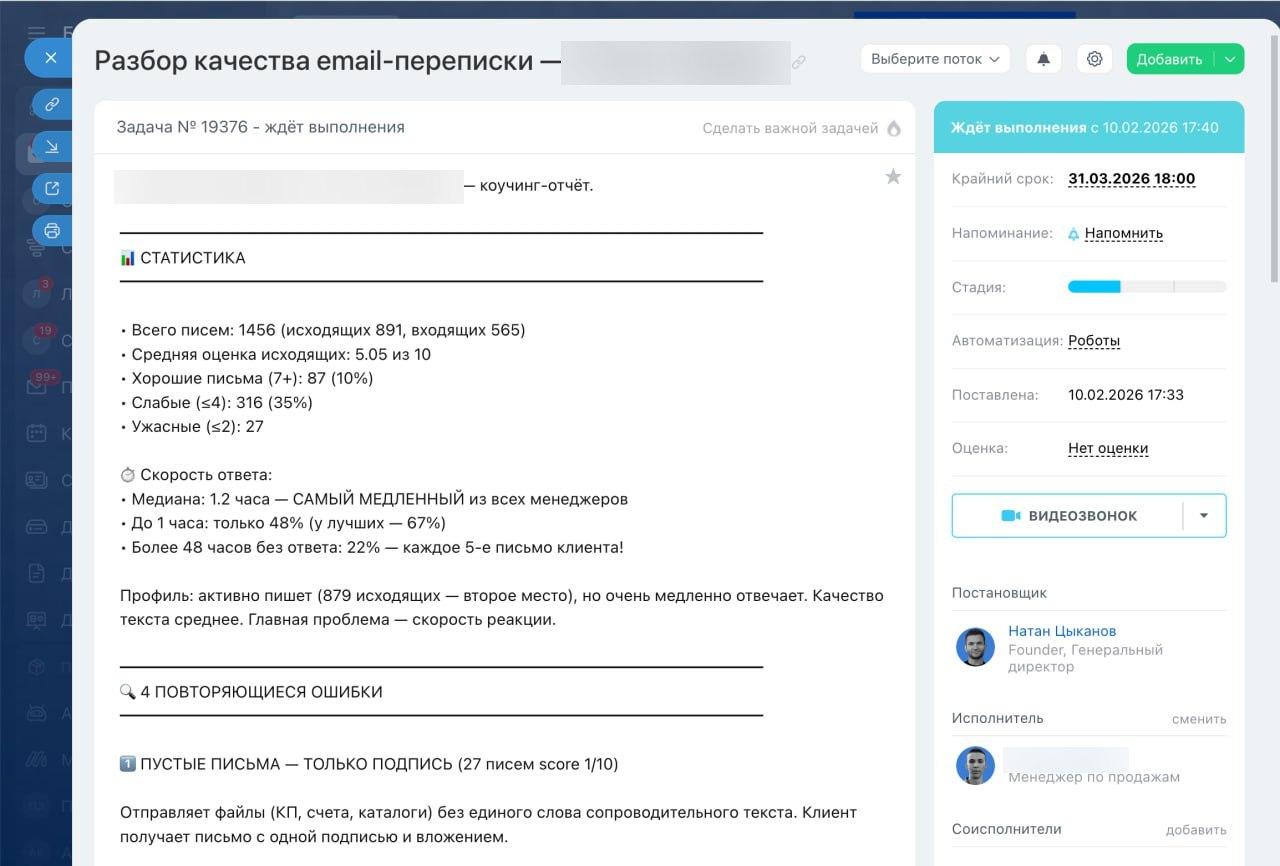Start a call with the 'ВИДЕОЗВОНОК' button
Image resolution: width=1280 pixels, height=866 pixels.
(1067, 516)
